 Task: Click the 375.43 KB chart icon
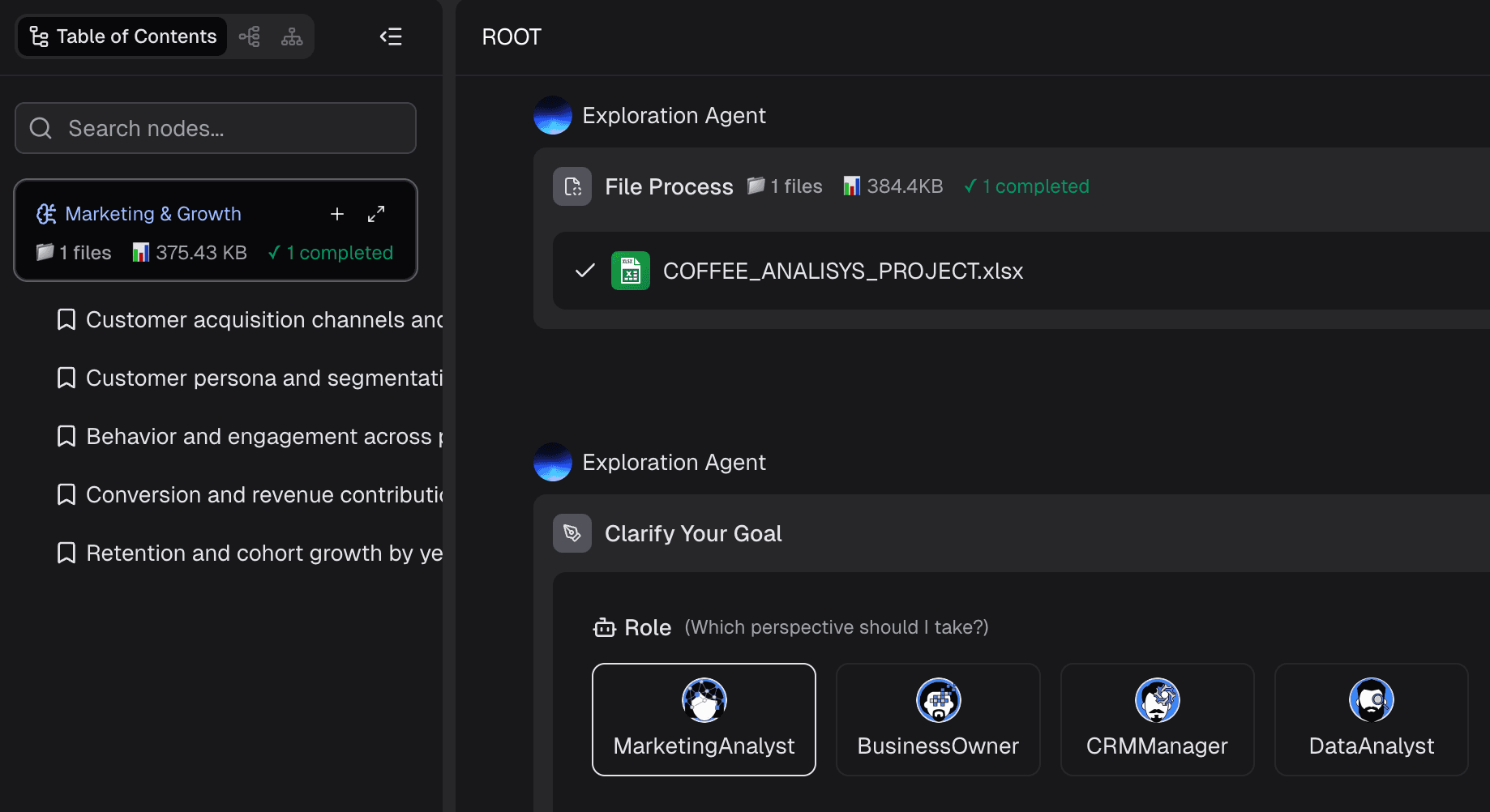tap(141, 252)
